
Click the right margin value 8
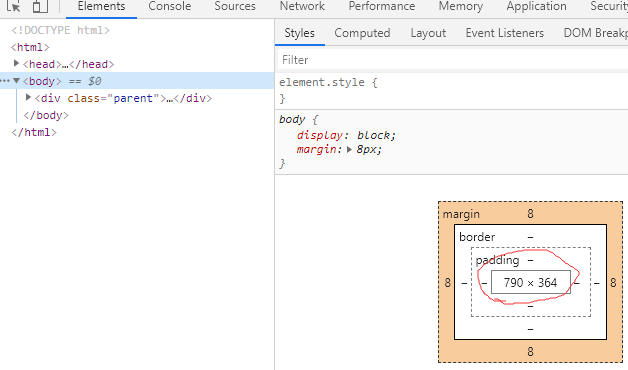(x=613, y=283)
